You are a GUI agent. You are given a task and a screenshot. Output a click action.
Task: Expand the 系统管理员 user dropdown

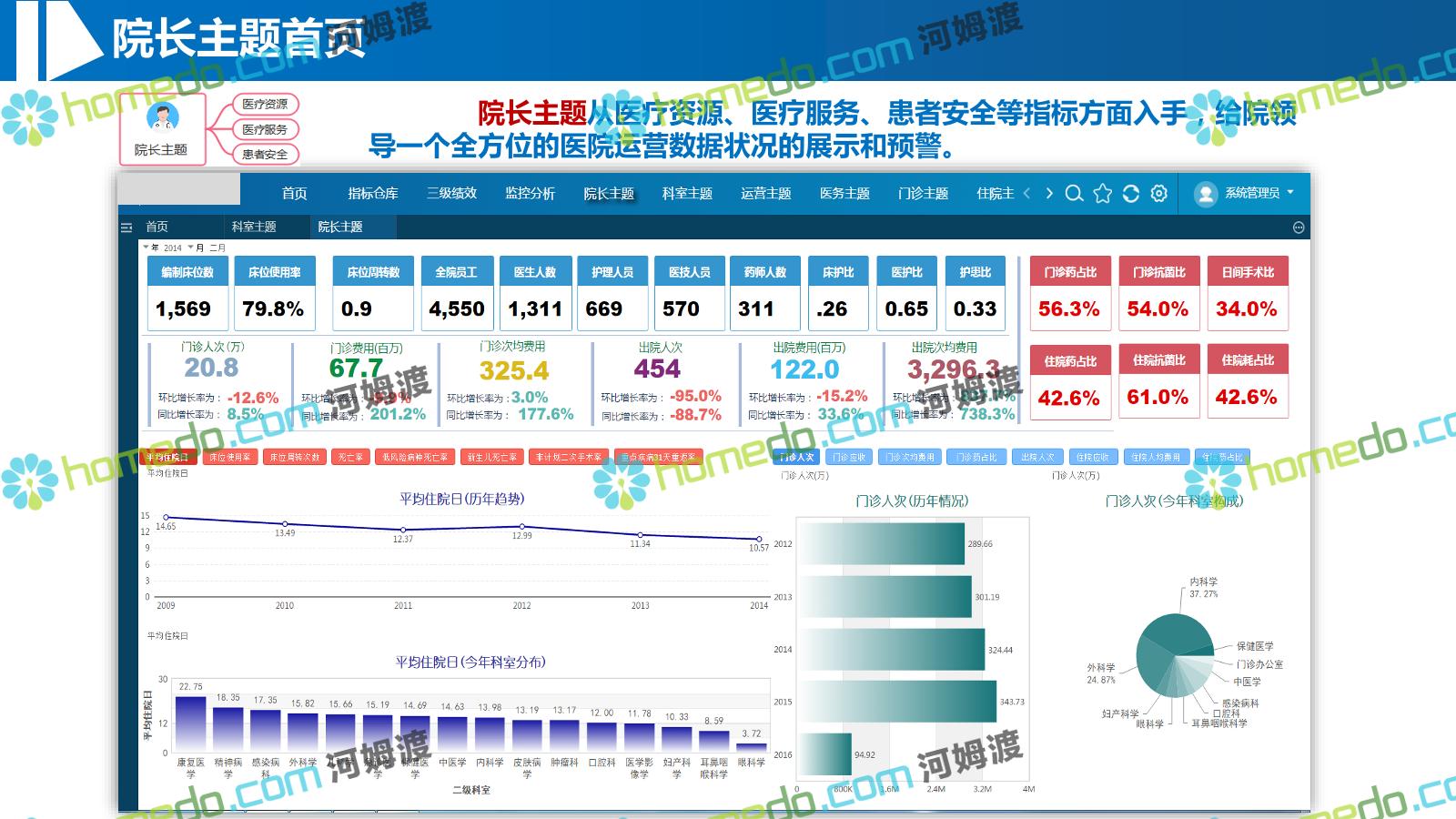[x=1290, y=193]
